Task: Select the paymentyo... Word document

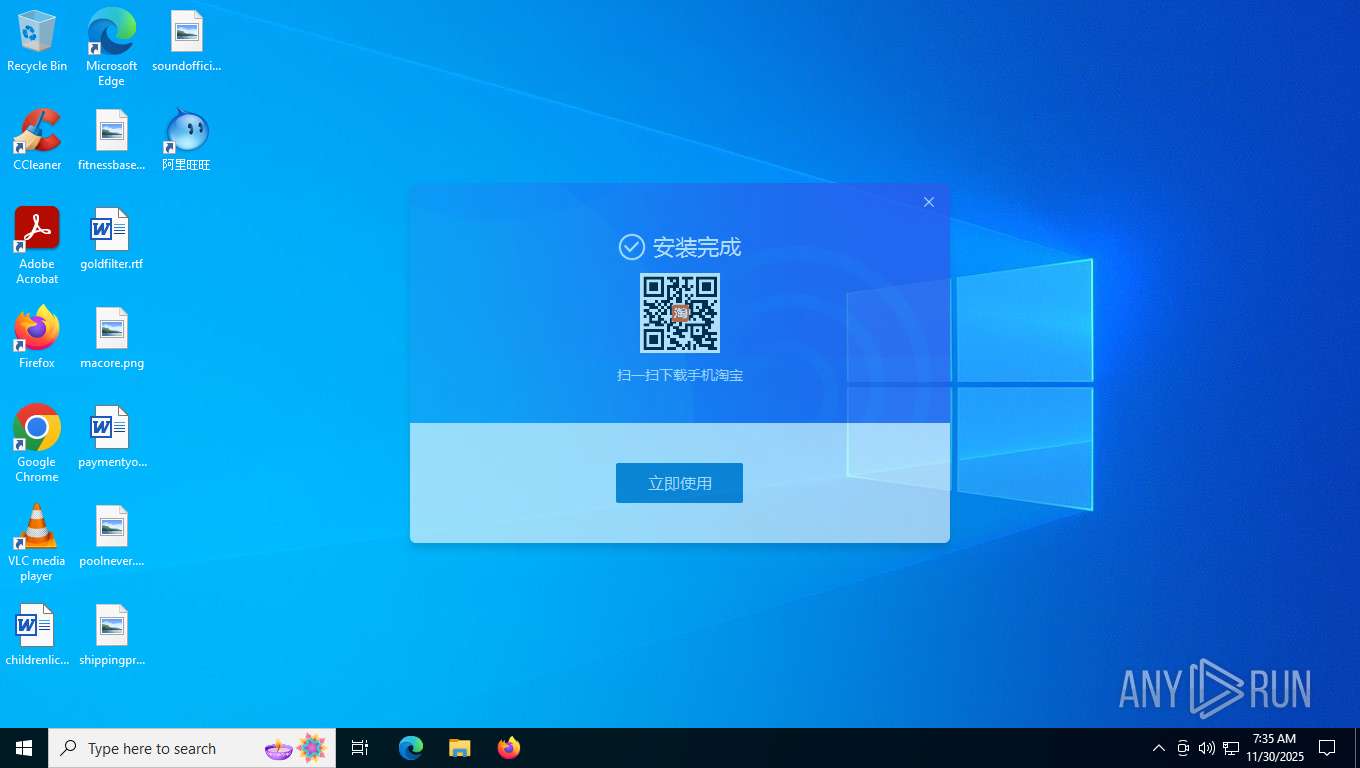Action: point(111,437)
